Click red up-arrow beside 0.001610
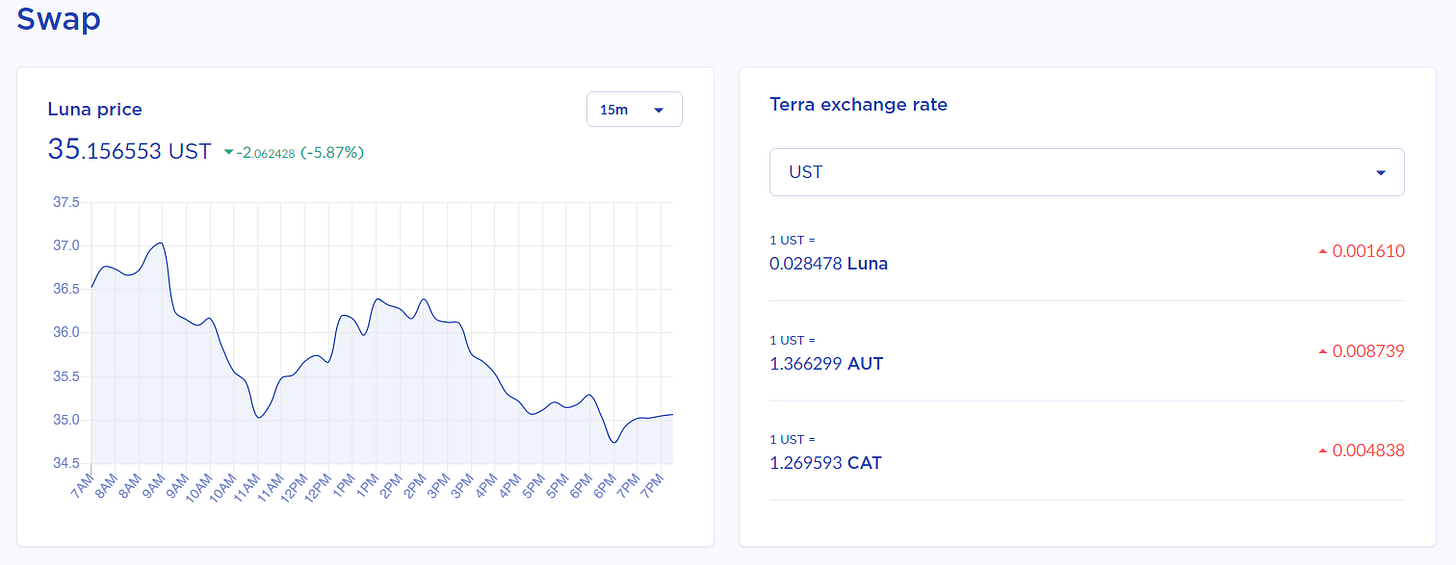 [1323, 252]
